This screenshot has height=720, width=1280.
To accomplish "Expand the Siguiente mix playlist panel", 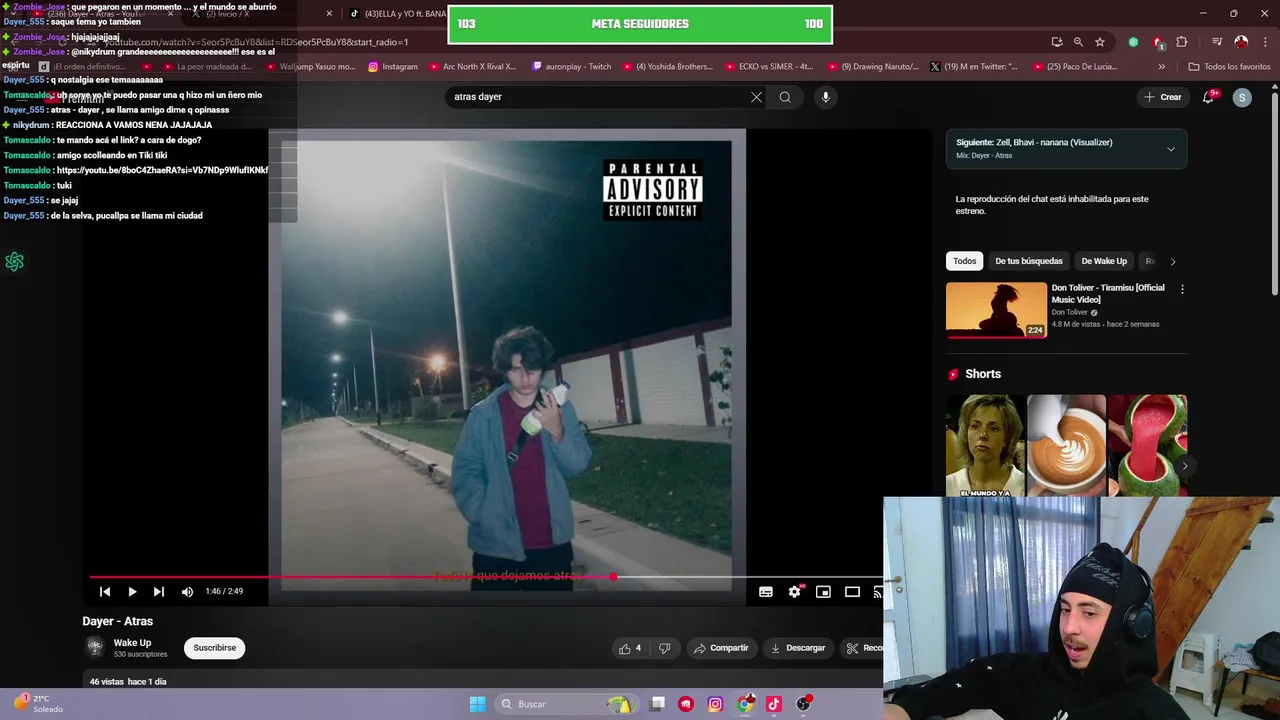I will pyautogui.click(x=1171, y=149).
